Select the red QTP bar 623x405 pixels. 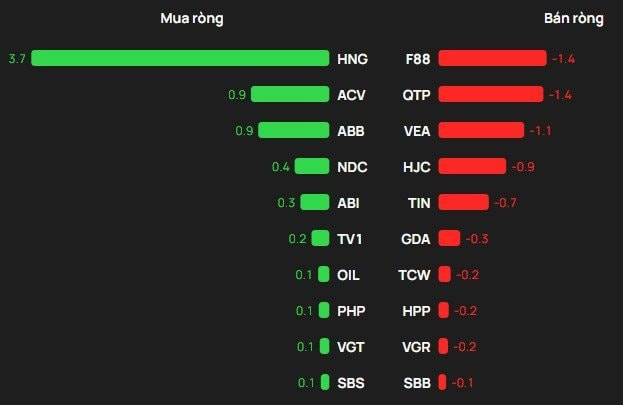click(490, 94)
